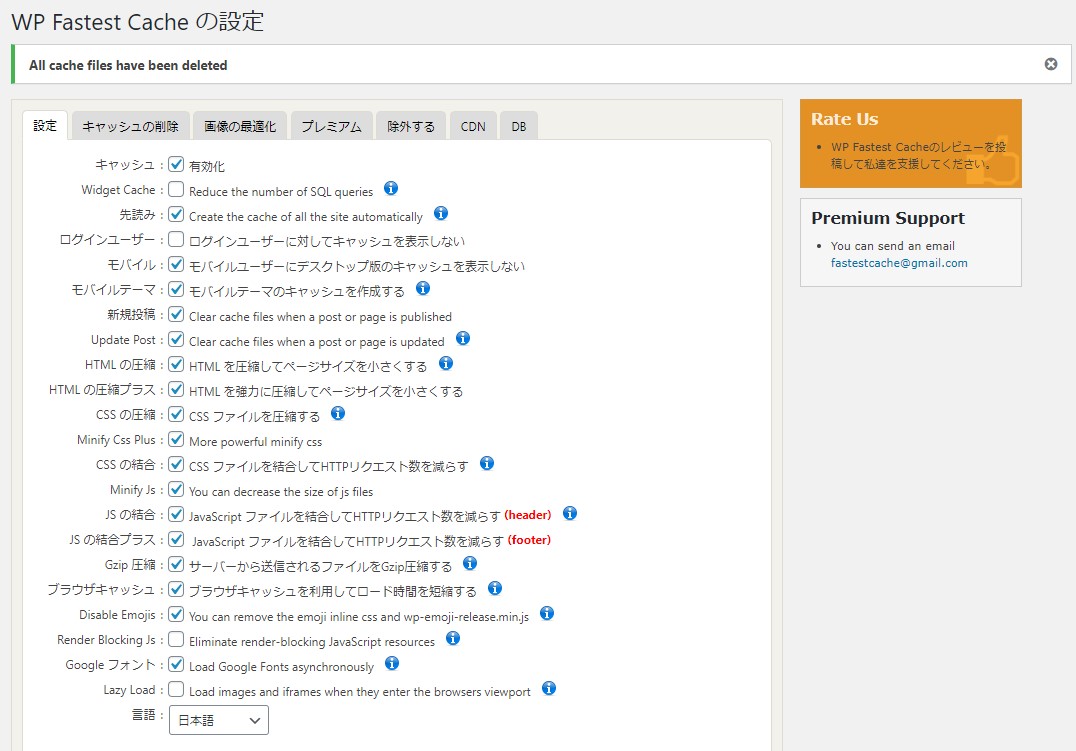The height and width of the screenshot is (751, 1076).
Task: Dismiss the cache deleted notice
Action: point(1051,64)
